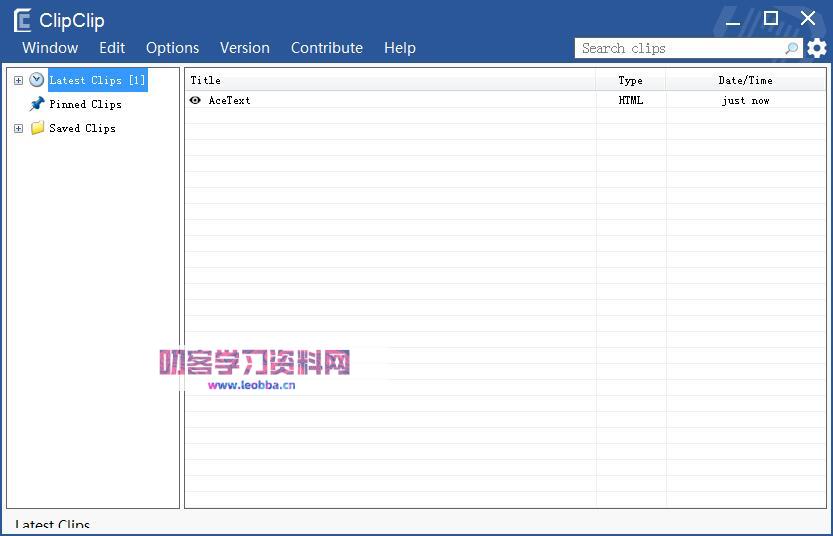This screenshot has width=833, height=536.
Task: Expand the Saved Clips tree node
Action: (x=19, y=129)
